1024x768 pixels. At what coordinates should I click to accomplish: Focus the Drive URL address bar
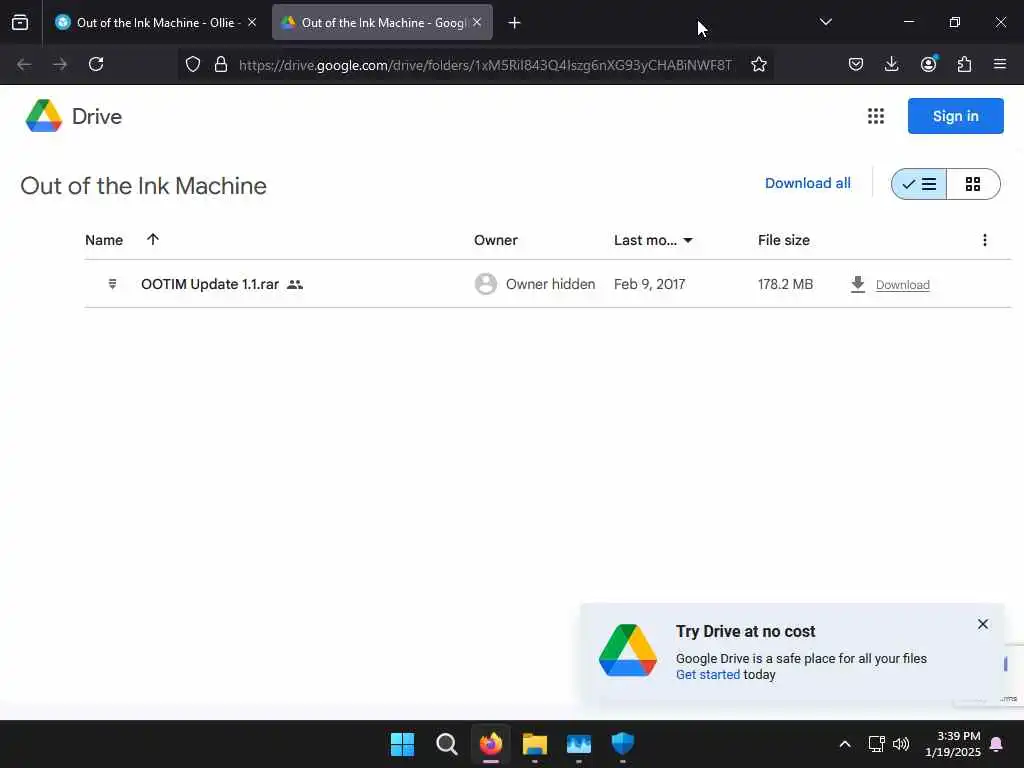coord(485,65)
